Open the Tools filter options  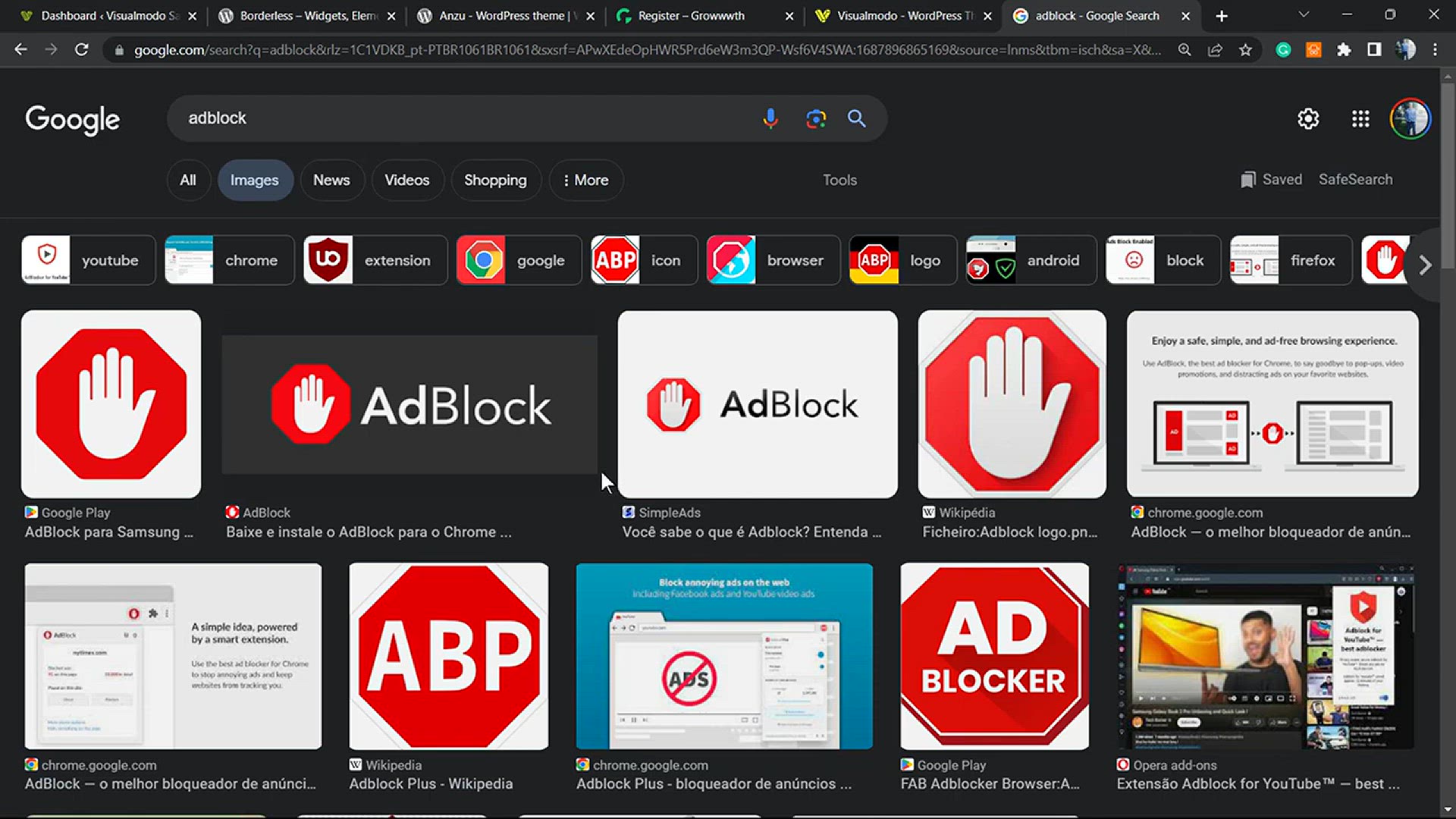839,180
